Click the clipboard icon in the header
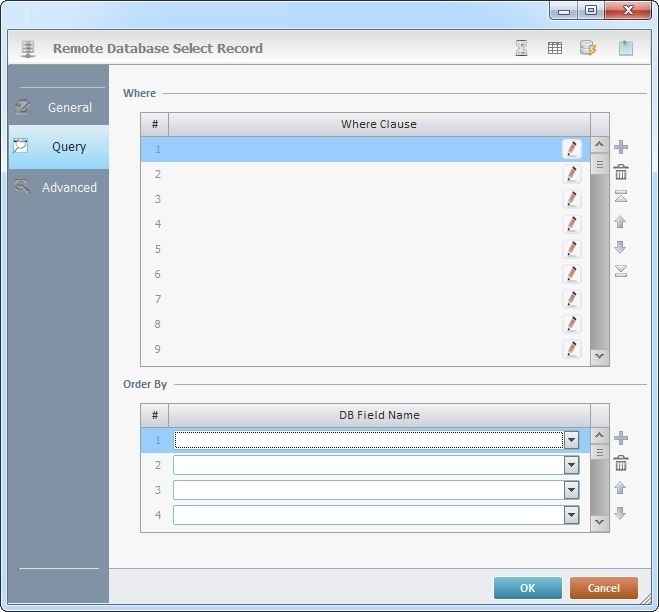This screenshot has width=659, height=612. pyautogui.click(x=626, y=48)
